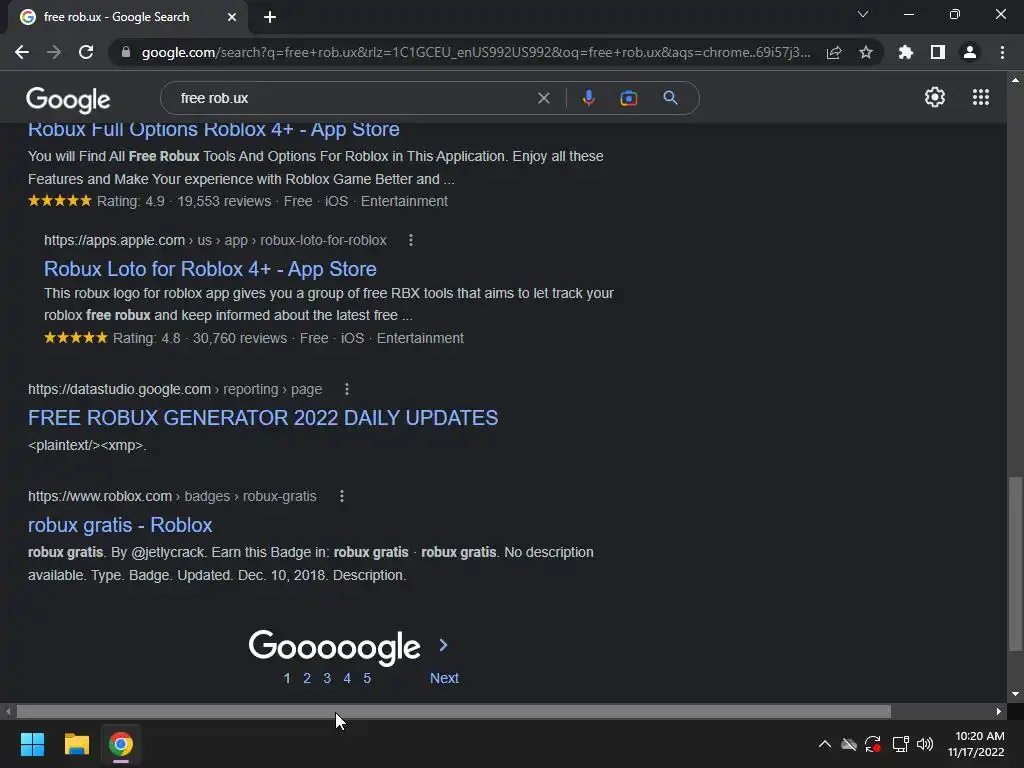
Task: Open options for roblox.com badges result
Action: pos(342,496)
